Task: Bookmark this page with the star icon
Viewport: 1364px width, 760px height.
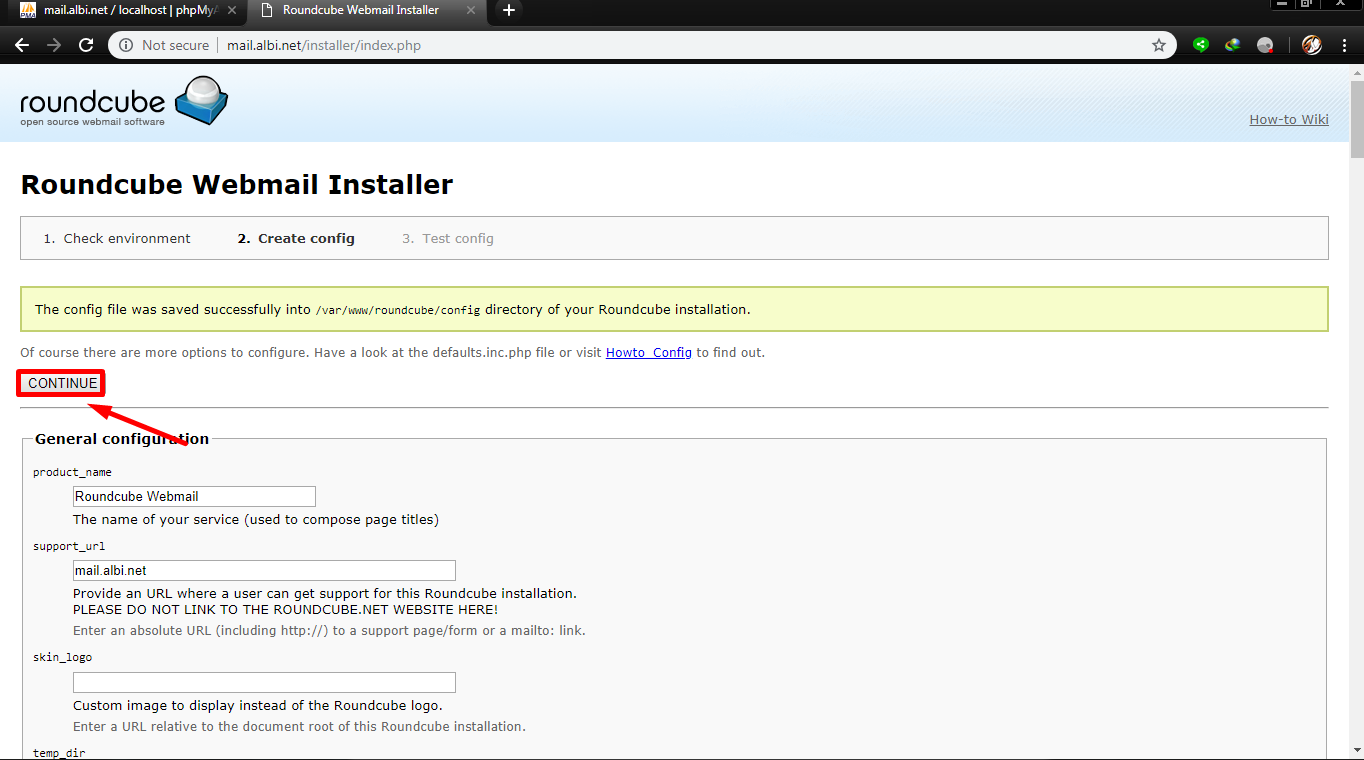Action: [x=1159, y=45]
